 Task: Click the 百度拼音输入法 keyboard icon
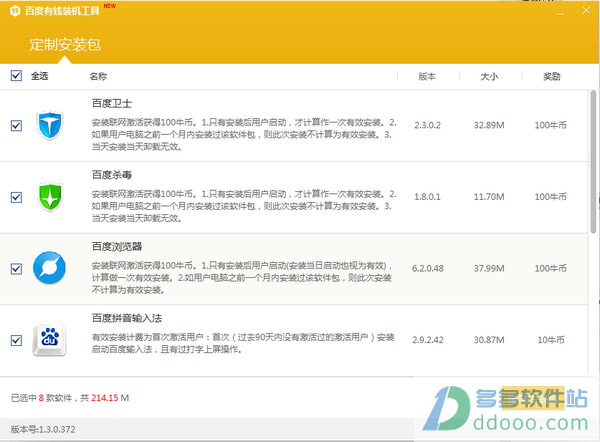click(49, 340)
